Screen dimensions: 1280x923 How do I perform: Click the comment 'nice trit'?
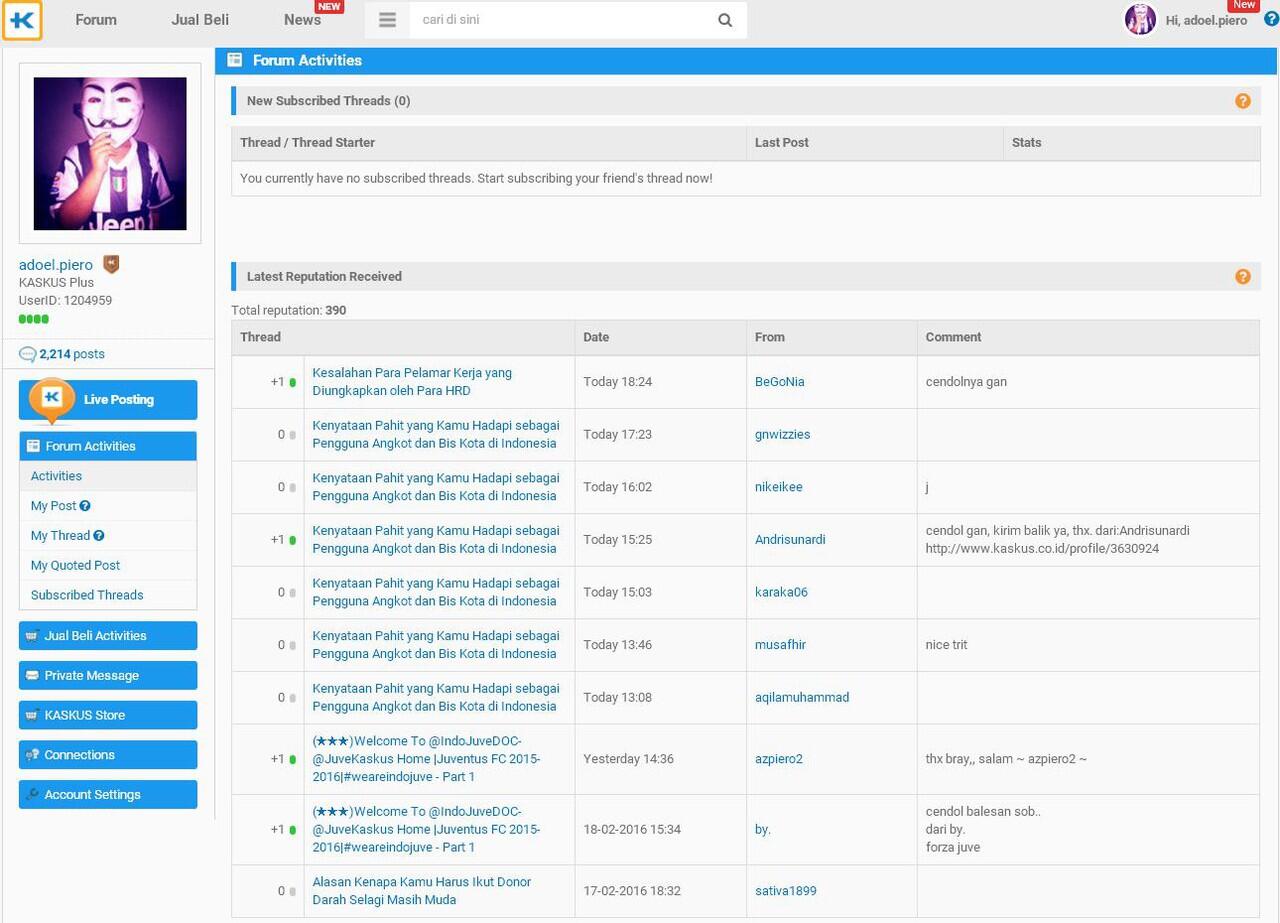pos(946,645)
